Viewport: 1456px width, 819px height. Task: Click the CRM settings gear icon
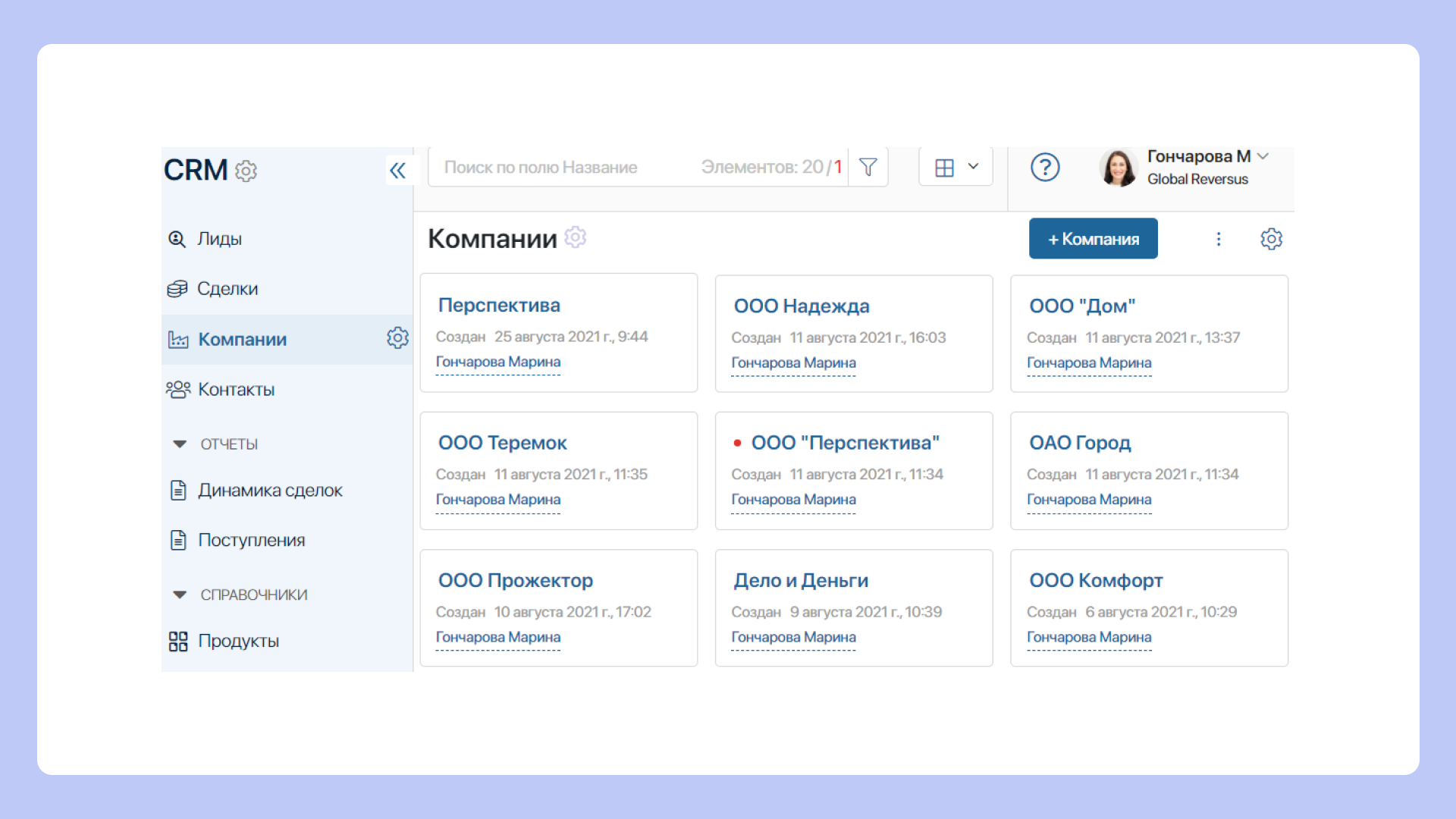click(x=246, y=171)
